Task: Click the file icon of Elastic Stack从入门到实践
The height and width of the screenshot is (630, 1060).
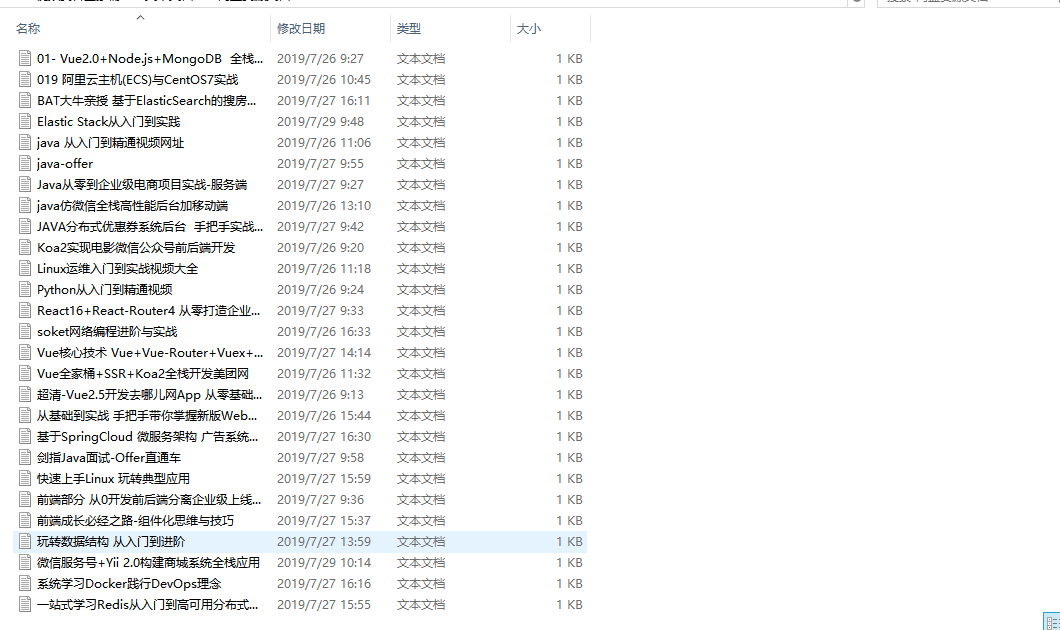Action: point(25,122)
